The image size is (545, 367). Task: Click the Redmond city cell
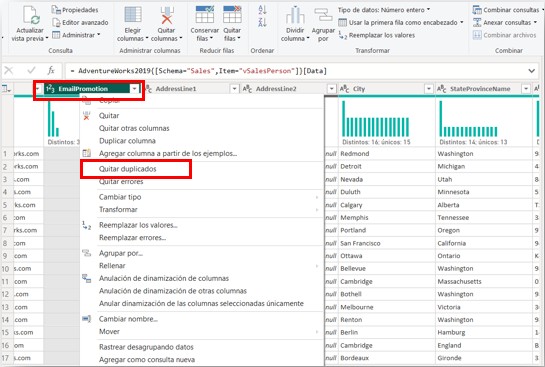pyautogui.click(x=387, y=154)
